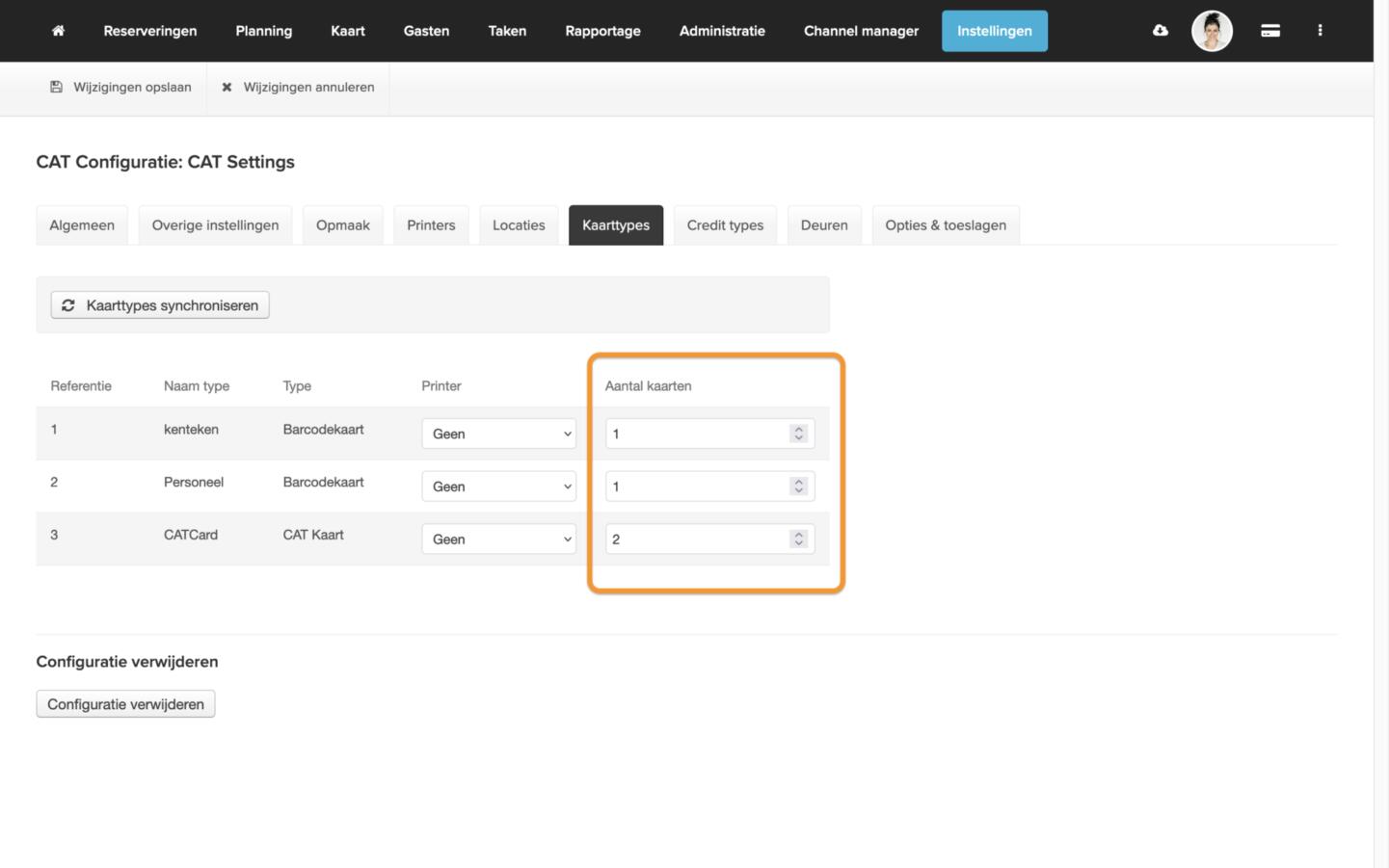Click the cloud download icon
Screen dimensions: 1389x868
tap(1161, 31)
